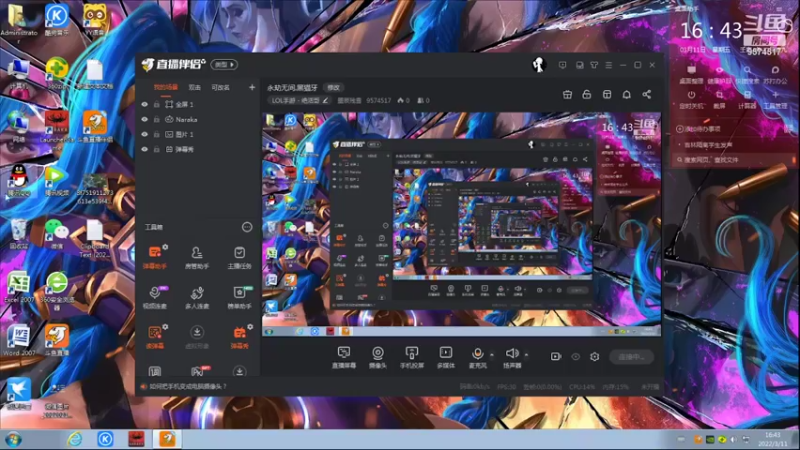Screen dimensions: 800x450
Task: Open streaming settings gear beside live button
Action: pos(594,357)
